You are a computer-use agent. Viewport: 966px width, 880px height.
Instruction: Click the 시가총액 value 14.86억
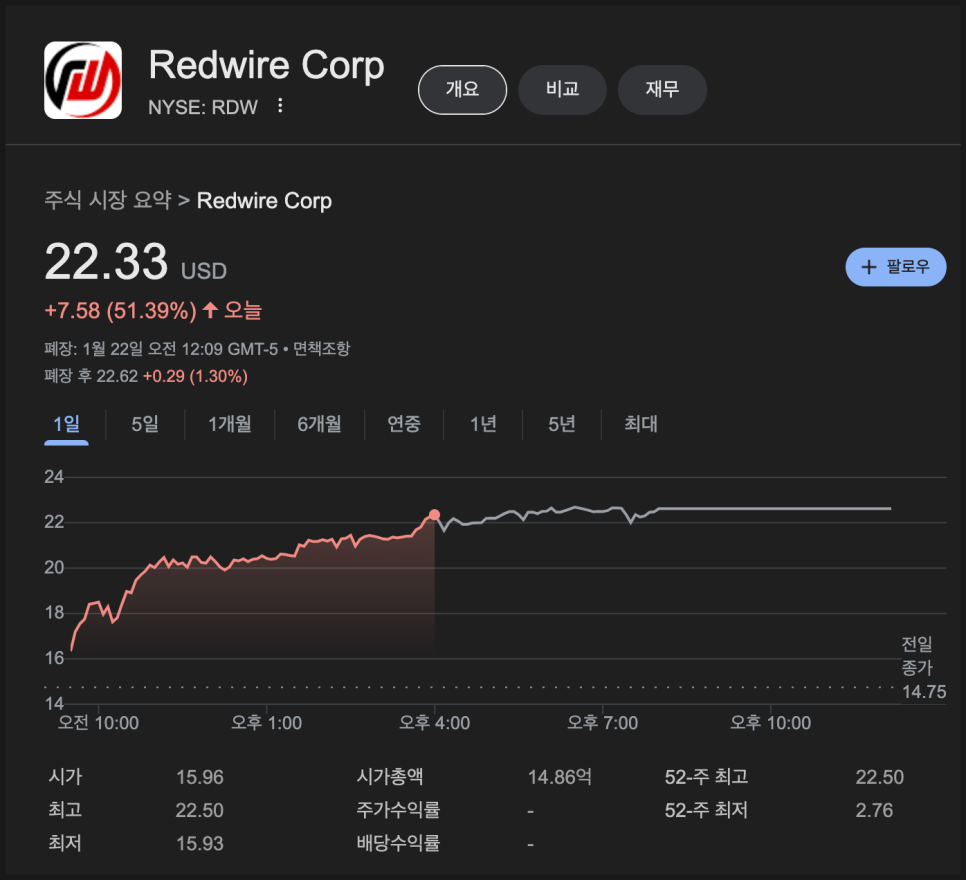559,777
